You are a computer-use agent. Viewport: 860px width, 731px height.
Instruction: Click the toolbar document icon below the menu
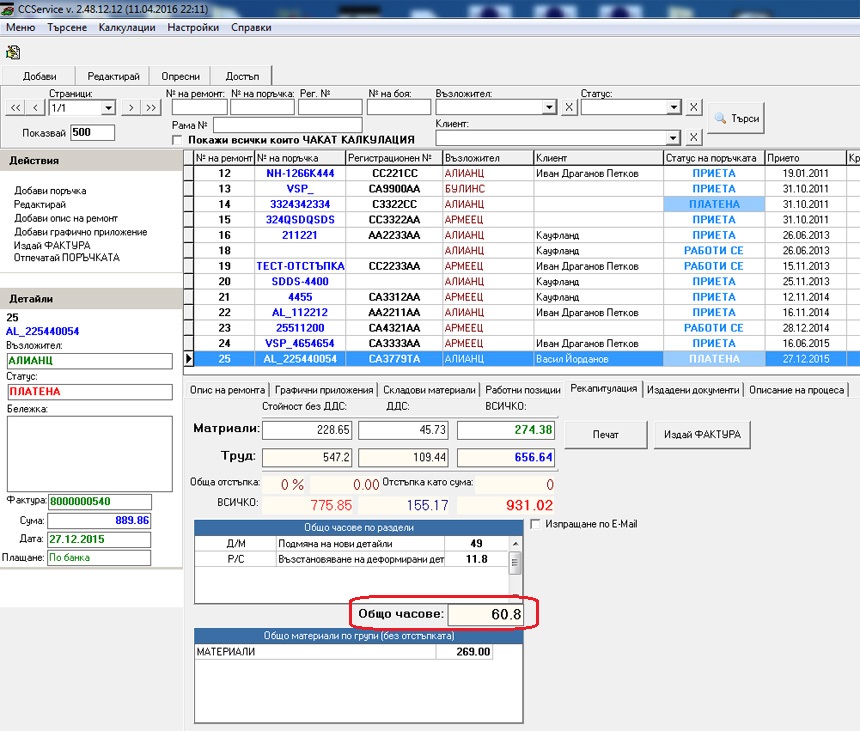pyautogui.click(x=13, y=53)
